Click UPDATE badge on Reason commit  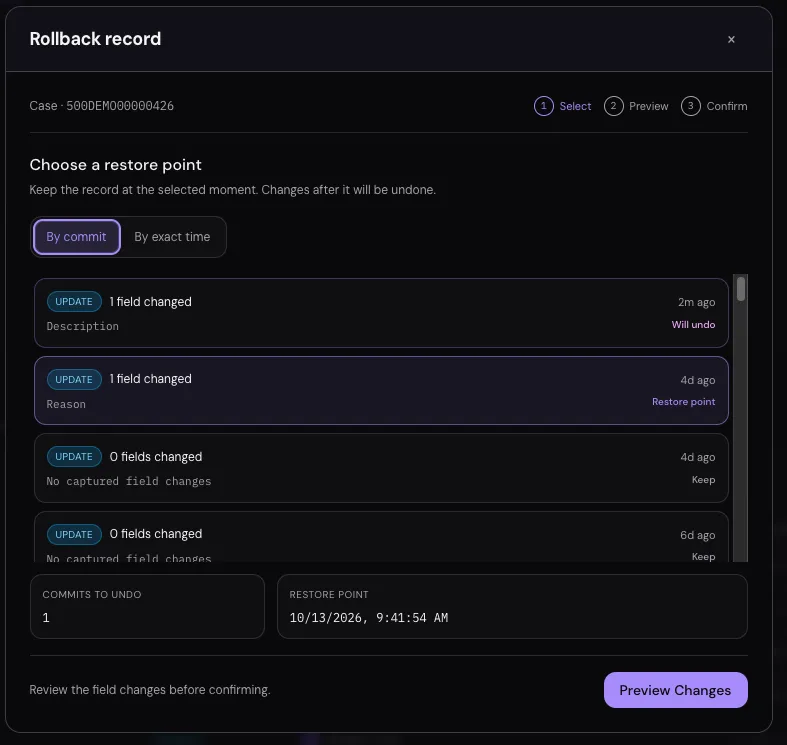tap(74, 379)
